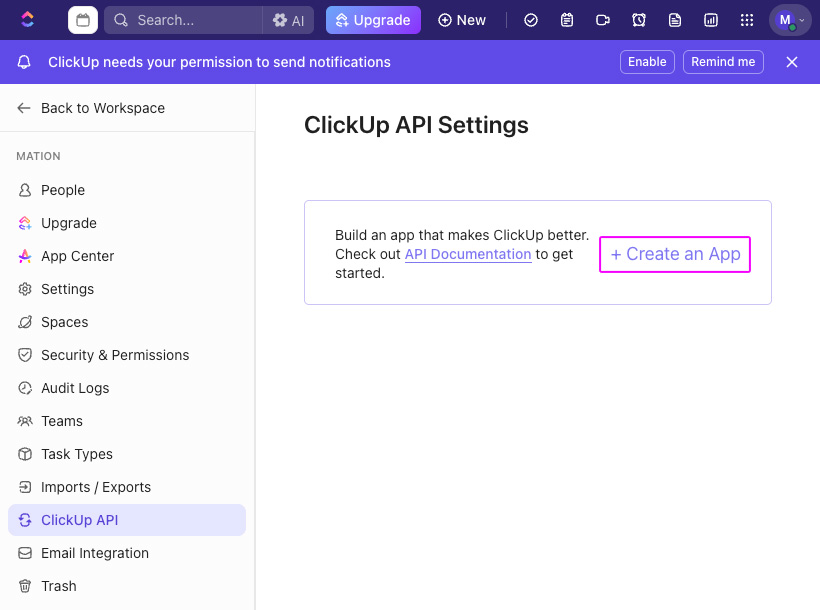Click the New button
Screen dimensions: 820x610
[x=462, y=20]
